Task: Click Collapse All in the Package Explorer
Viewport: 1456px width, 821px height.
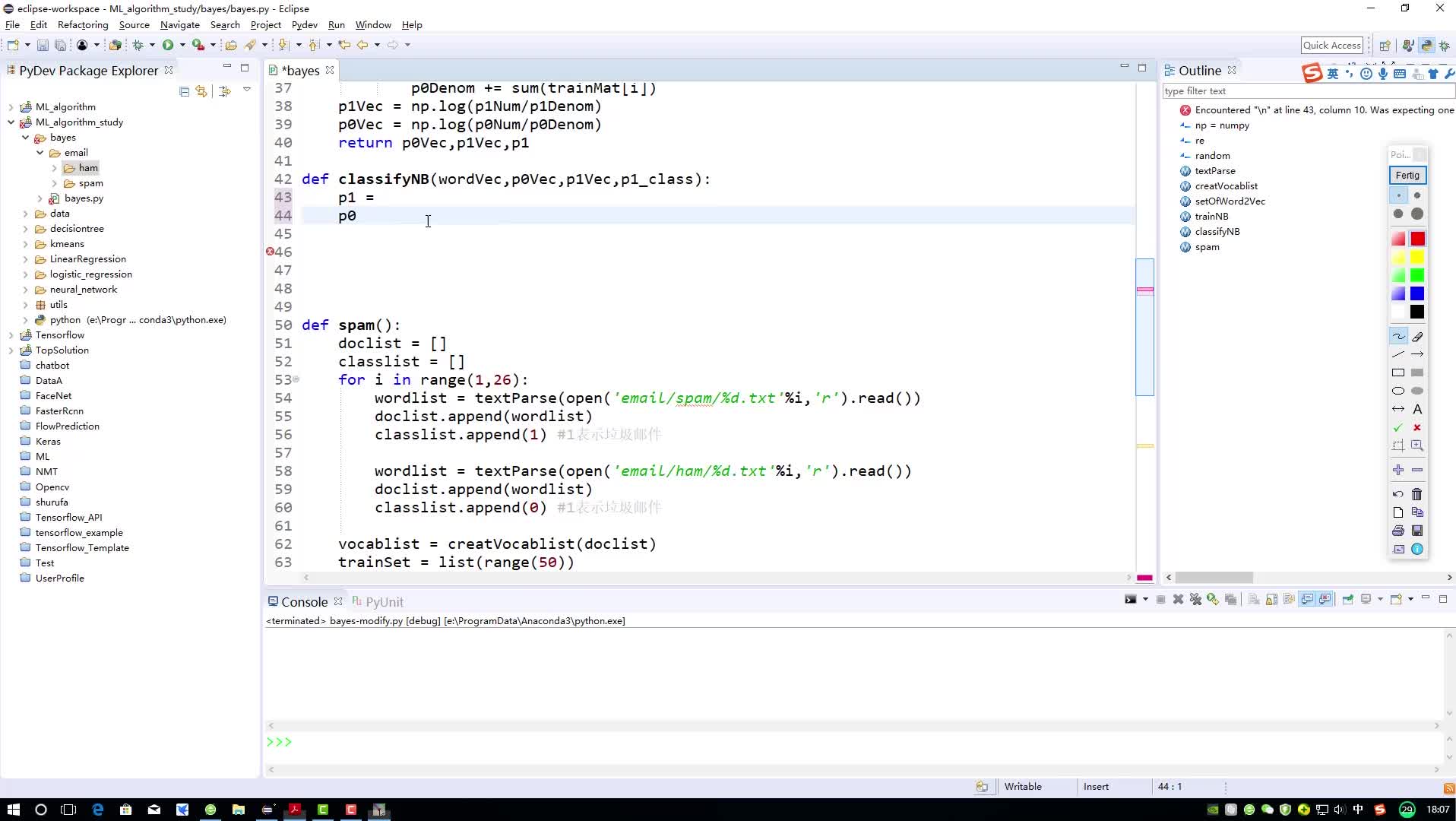Action: [184, 91]
